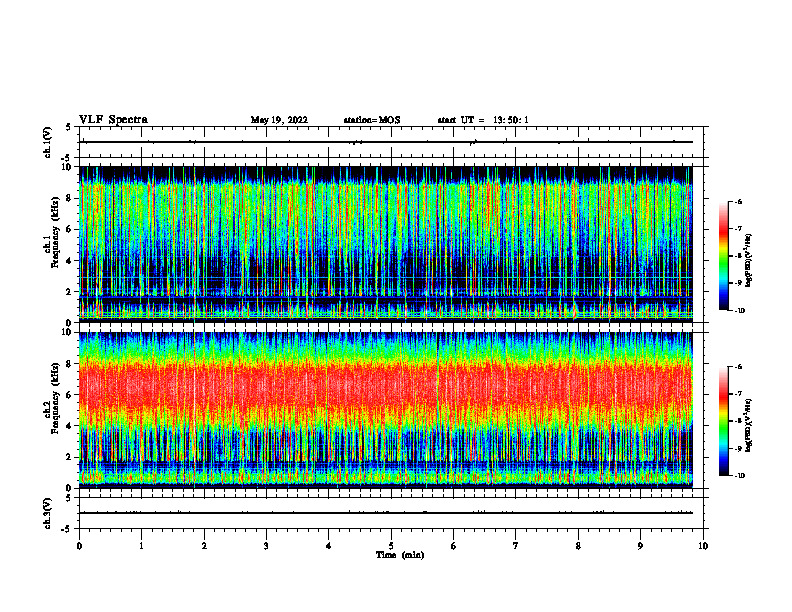Click the "ch.1(V)" axis label
This screenshot has height=612, width=792.
pos(48,142)
